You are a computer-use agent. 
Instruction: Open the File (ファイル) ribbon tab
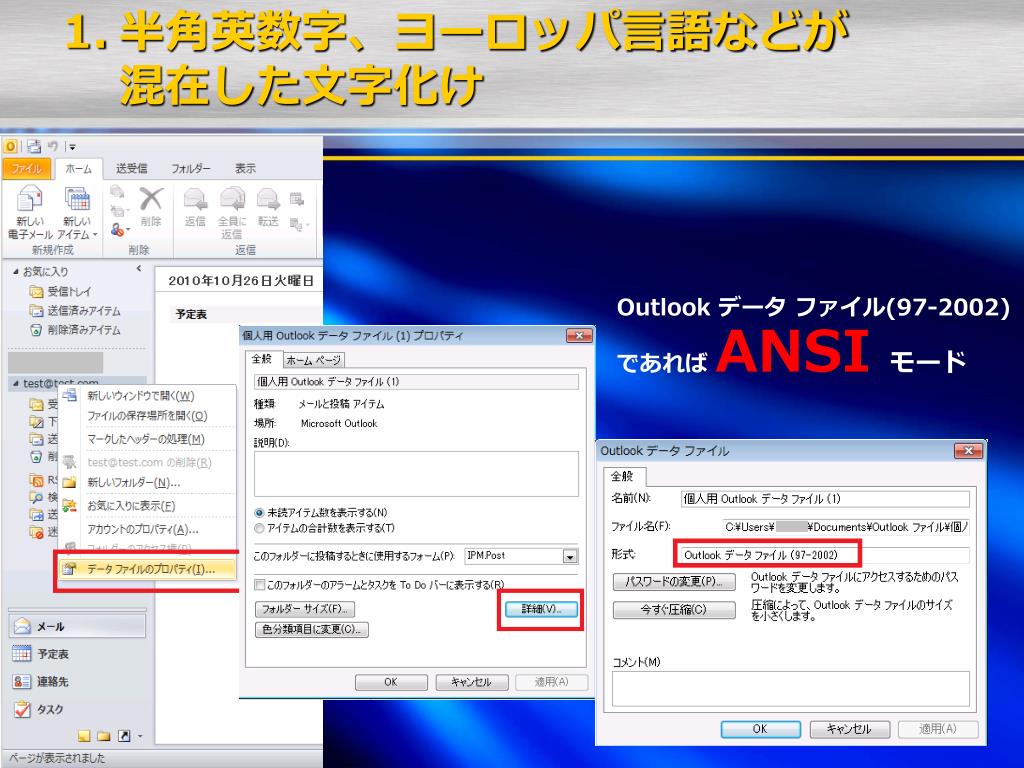(27, 168)
